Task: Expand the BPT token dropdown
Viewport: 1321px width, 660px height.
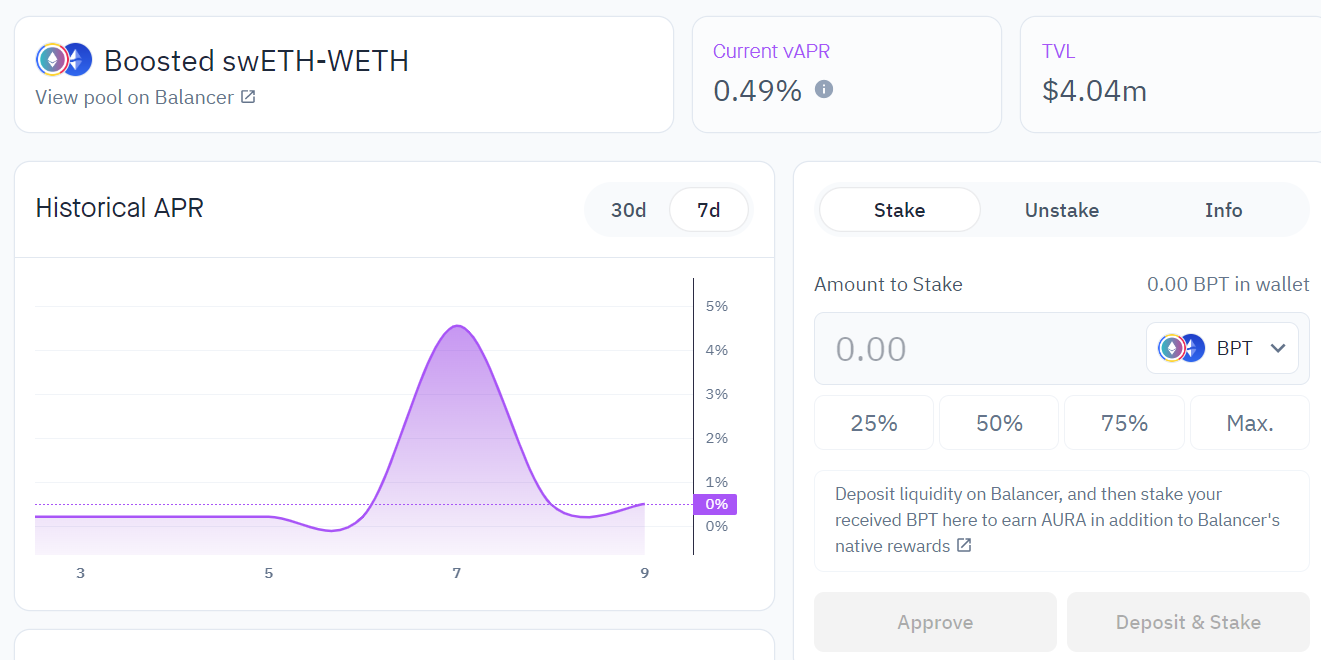Action: tap(1278, 347)
